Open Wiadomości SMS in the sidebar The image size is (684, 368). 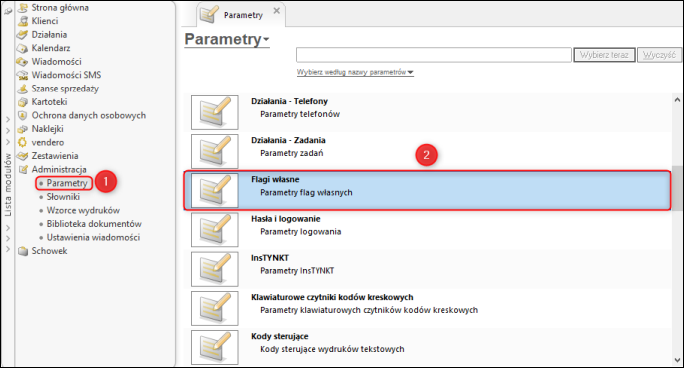click(x=66, y=75)
